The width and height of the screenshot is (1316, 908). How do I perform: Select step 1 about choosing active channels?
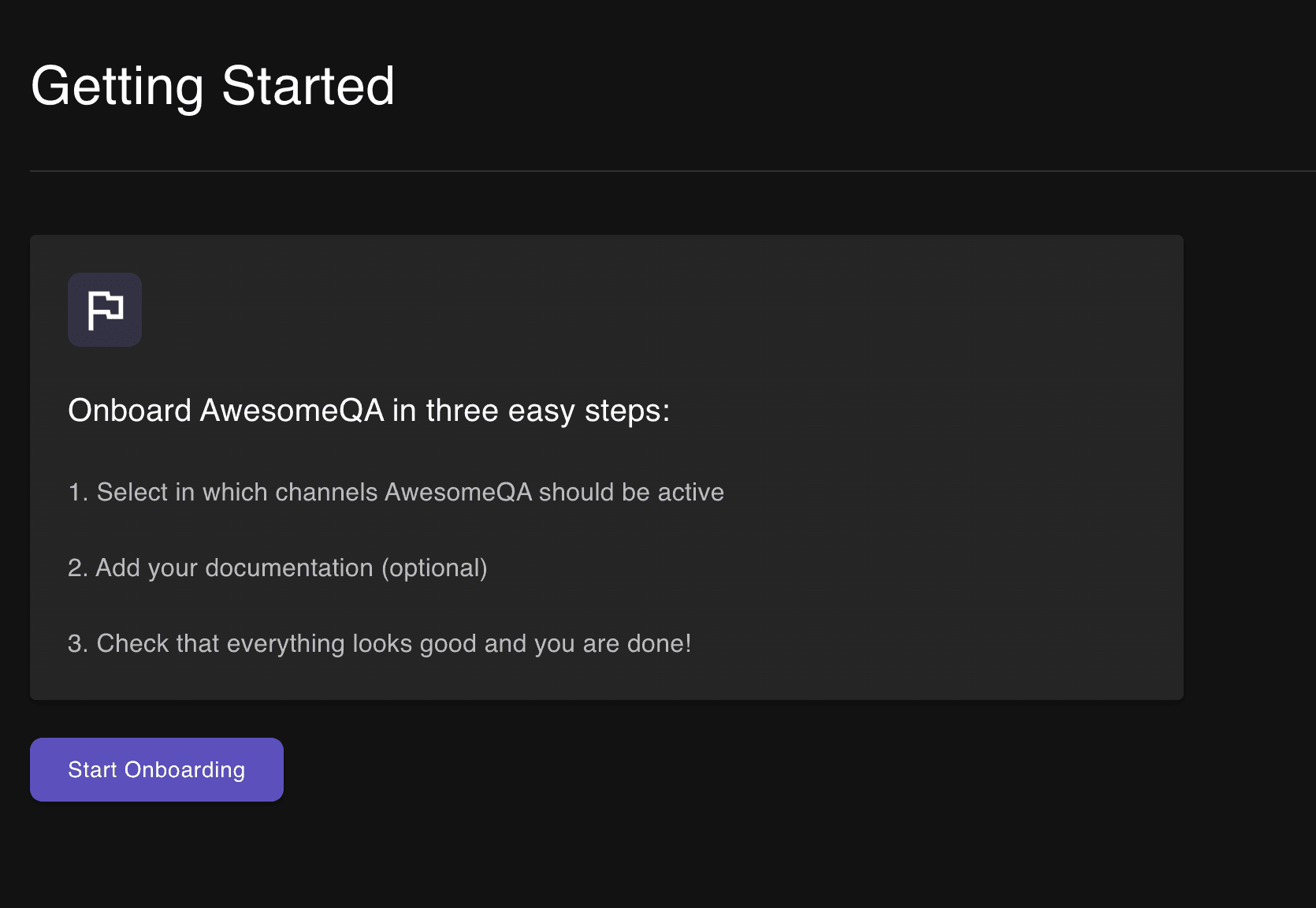pos(396,493)
